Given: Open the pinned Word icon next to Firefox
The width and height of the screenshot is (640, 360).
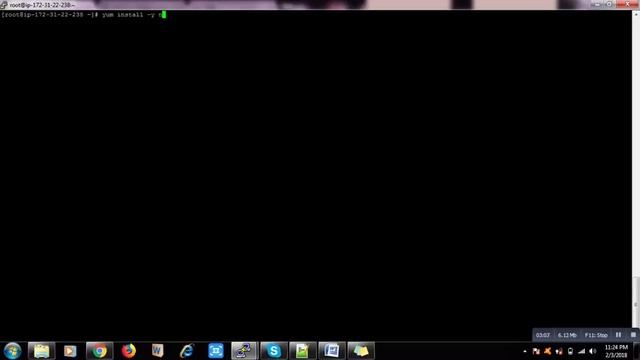Looking at the screenshot, I should (158, 351).
